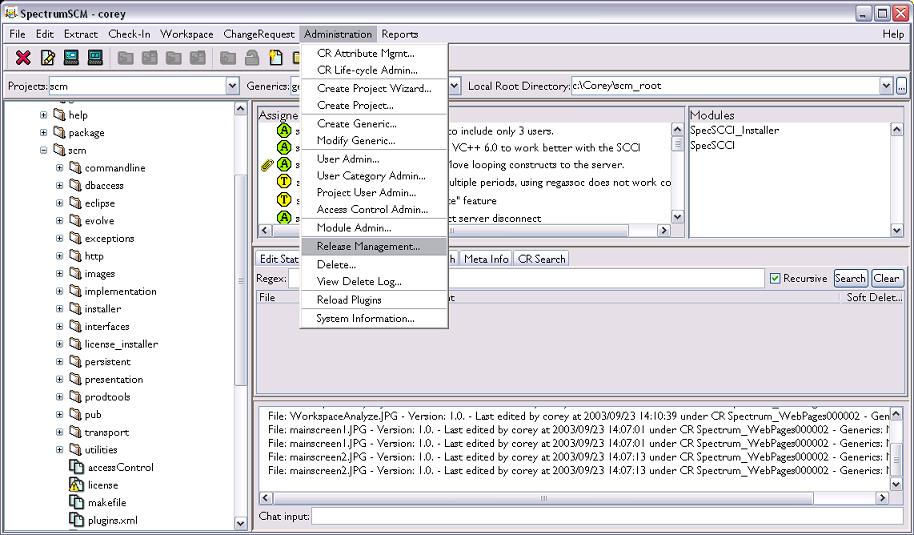Click the warning file icon next to license
914x535 pixels.
pos(76,484)
